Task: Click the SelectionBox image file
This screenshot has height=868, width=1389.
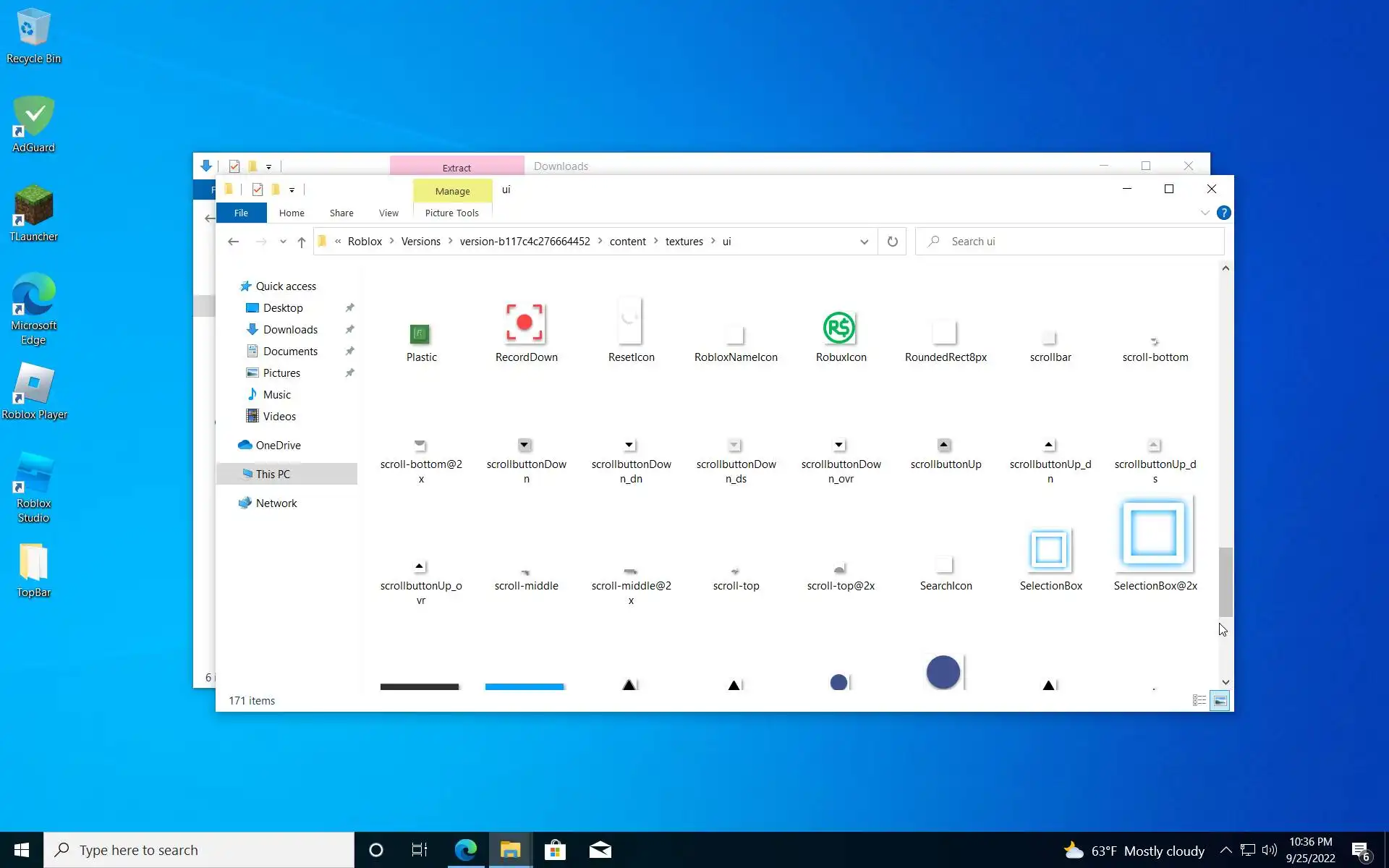Action: pos(1049,551)
